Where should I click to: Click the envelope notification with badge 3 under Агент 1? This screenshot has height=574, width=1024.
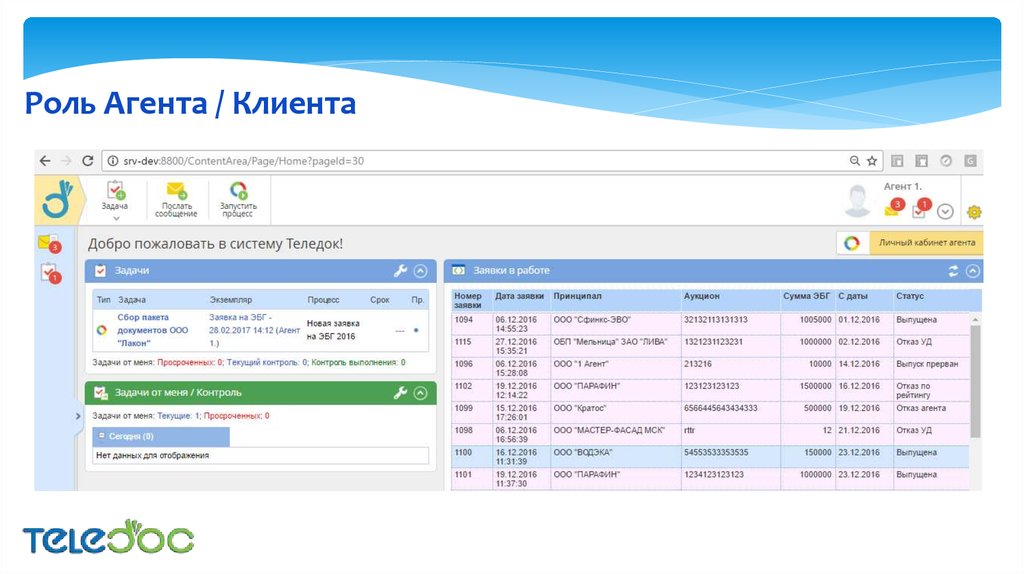pyautogui.click(x=892, y=210)
